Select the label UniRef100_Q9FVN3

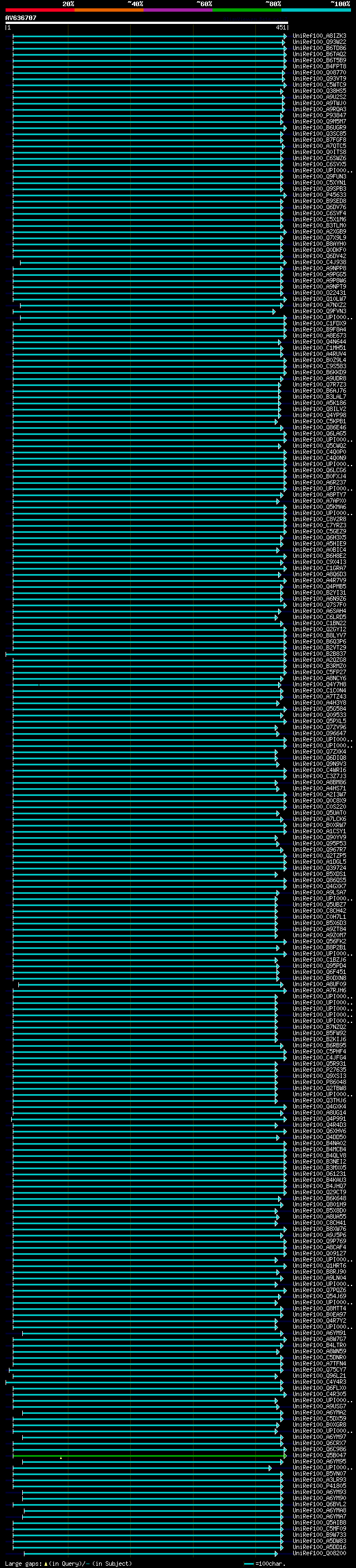coord(319,311)
